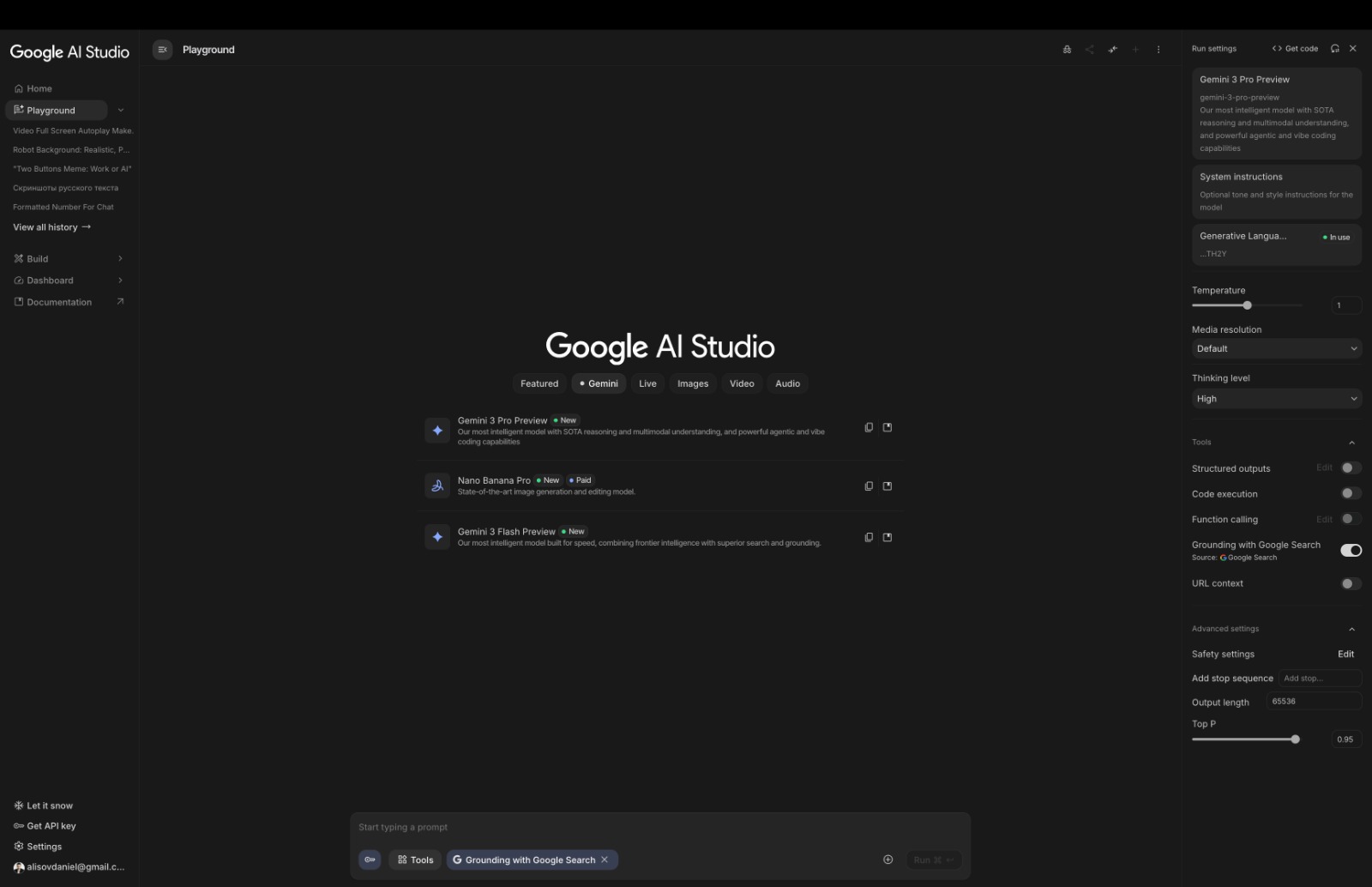
Task: Open Get API key in the sidebar
Action: pos(45,826)
